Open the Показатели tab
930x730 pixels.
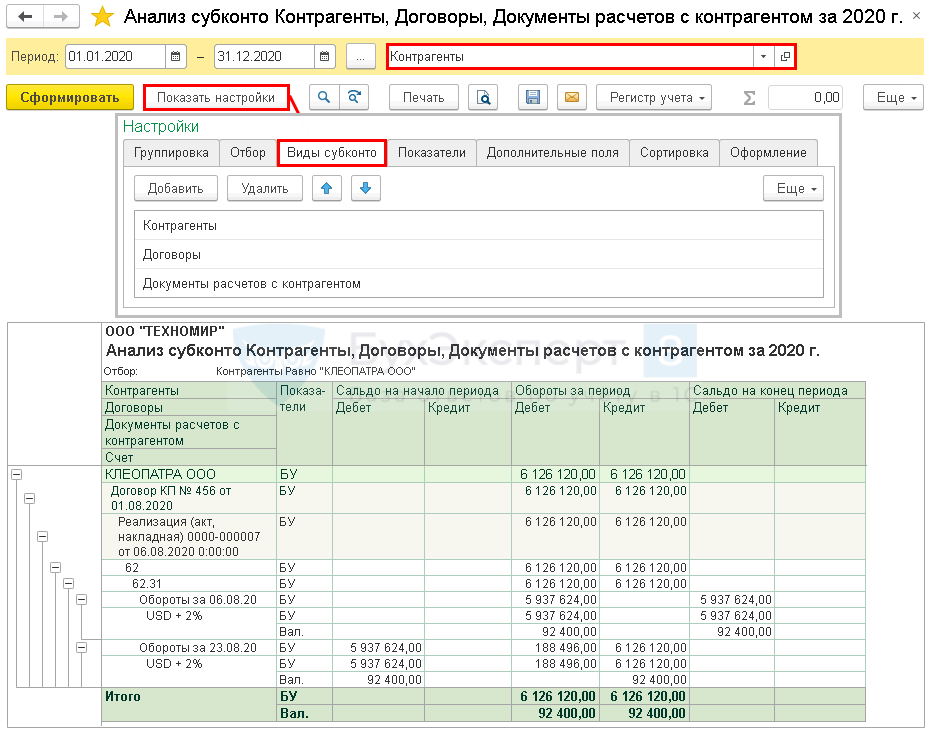[x=432, y=153]
